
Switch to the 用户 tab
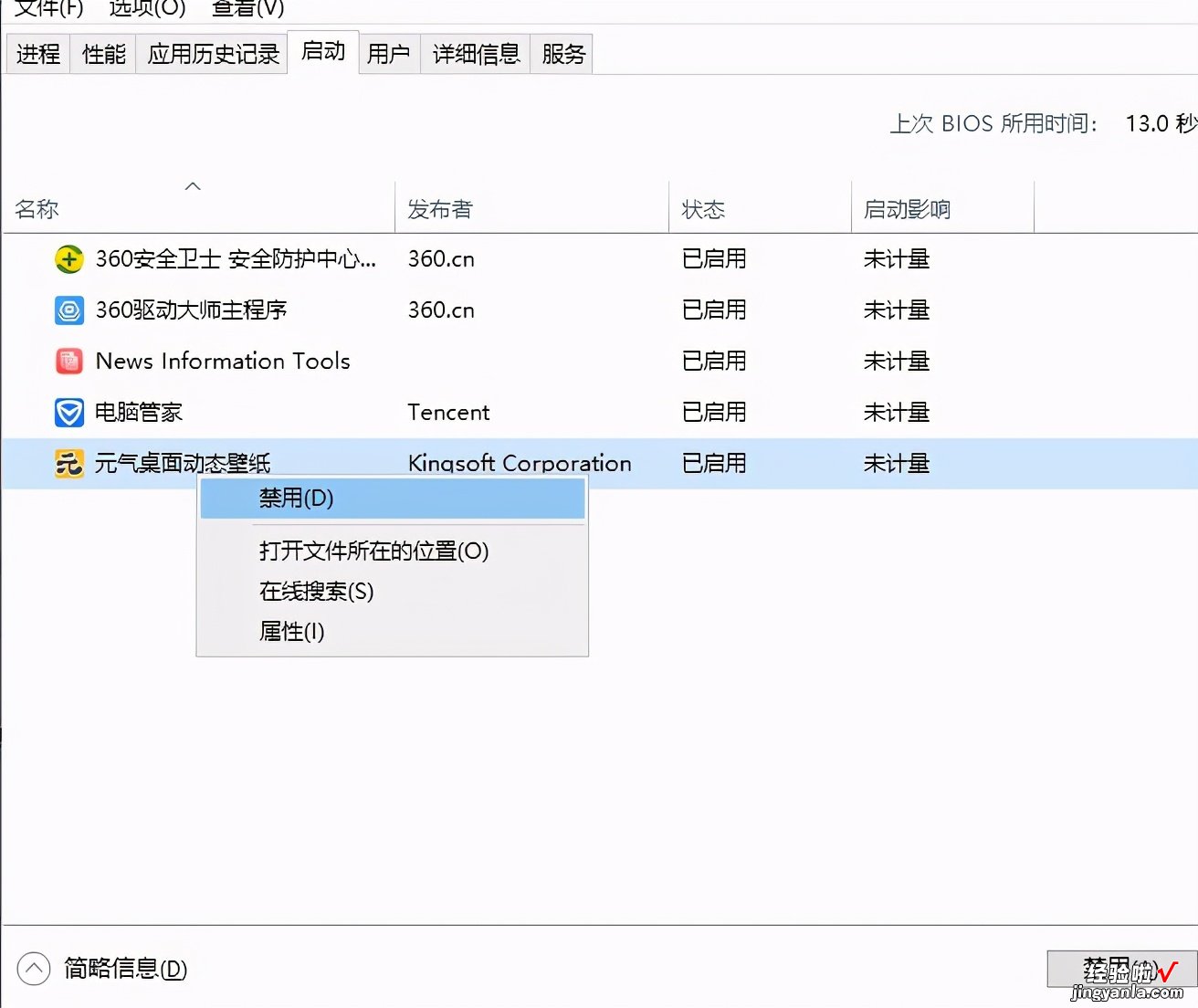[389, 54]
